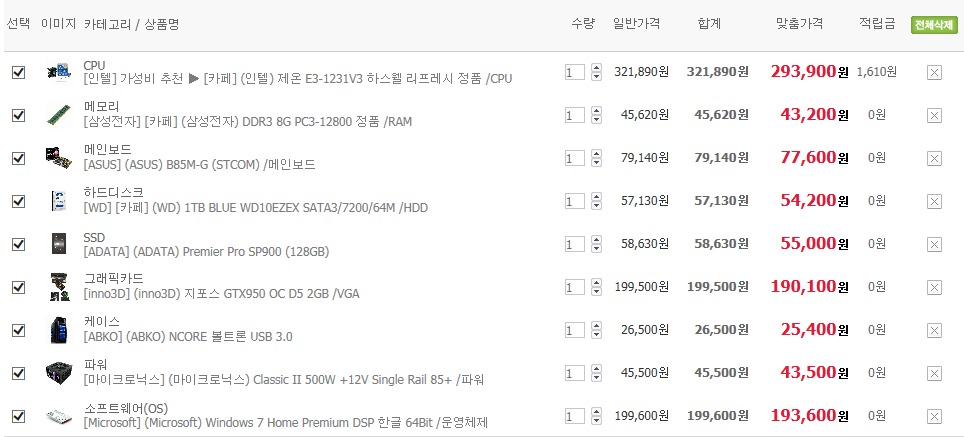This screenshot has height=437, width=964.
Task: Deselect the 소프트웨어(OS) row checkbox
Action: pos(18,417)
